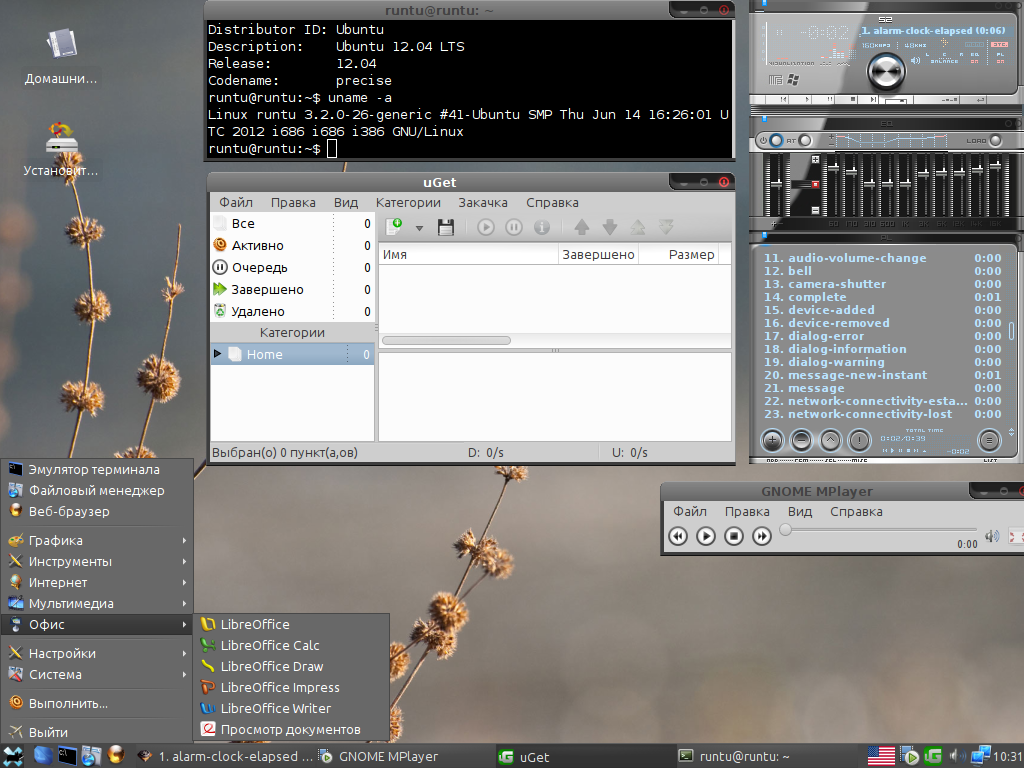Viewport: 1024px width, 768px height.
Task: Open the Интернет submenu
Action: [97, 582]
